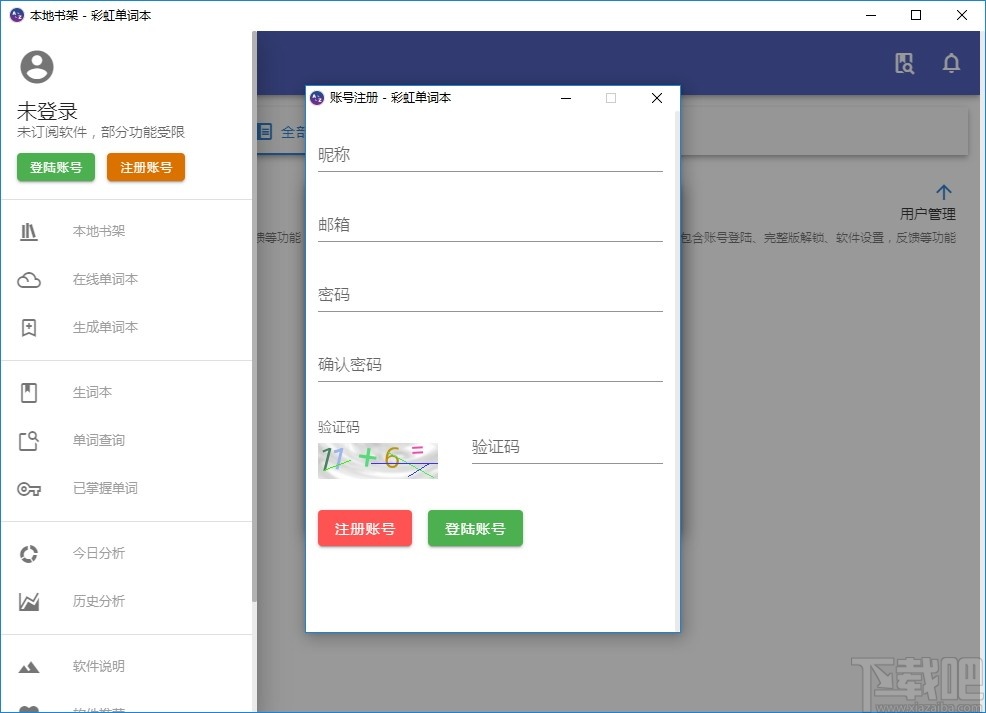
Task: Click the document list tab icon behind the dialog
Action: point(265,132)
